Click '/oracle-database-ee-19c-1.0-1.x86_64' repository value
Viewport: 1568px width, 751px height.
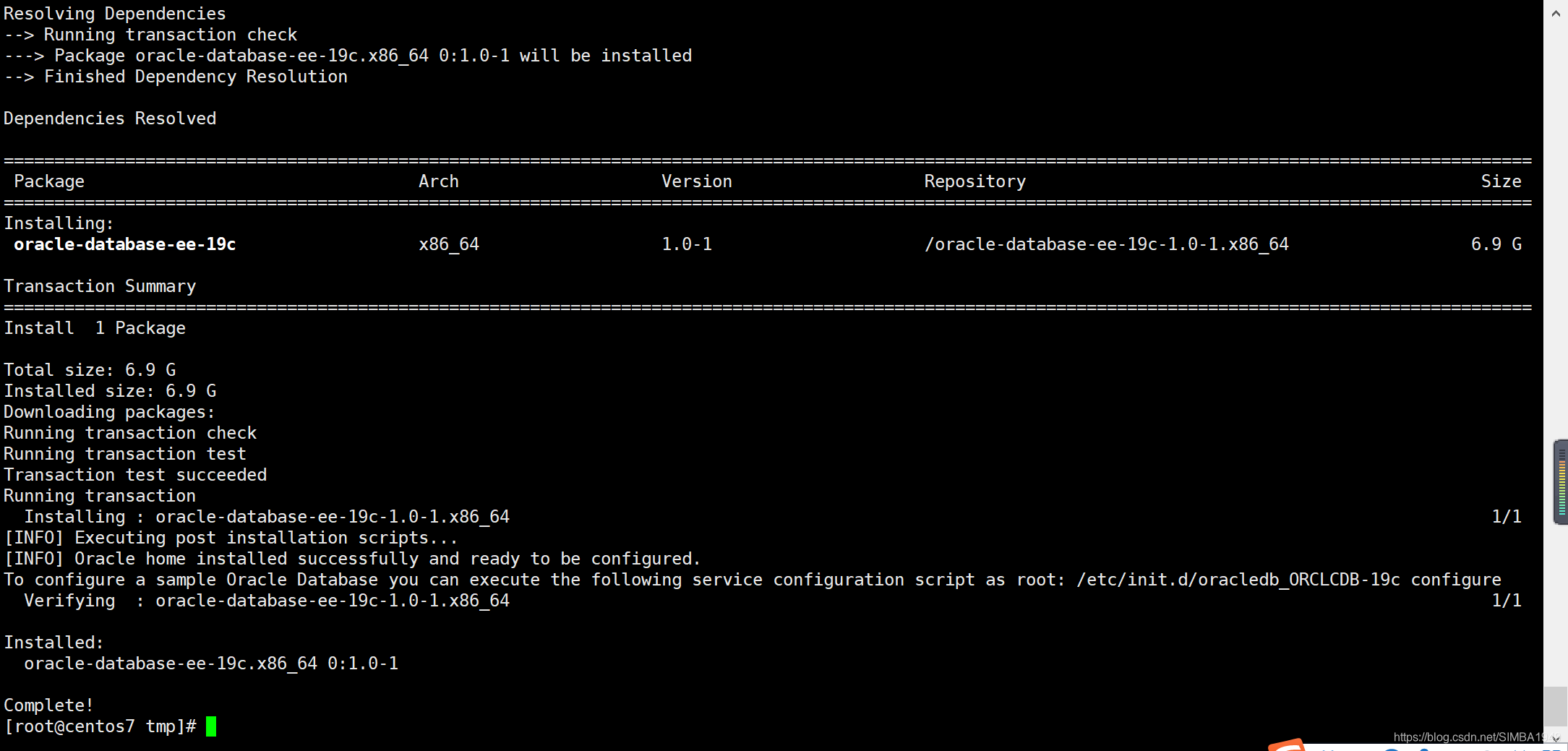pos(1107,244)
